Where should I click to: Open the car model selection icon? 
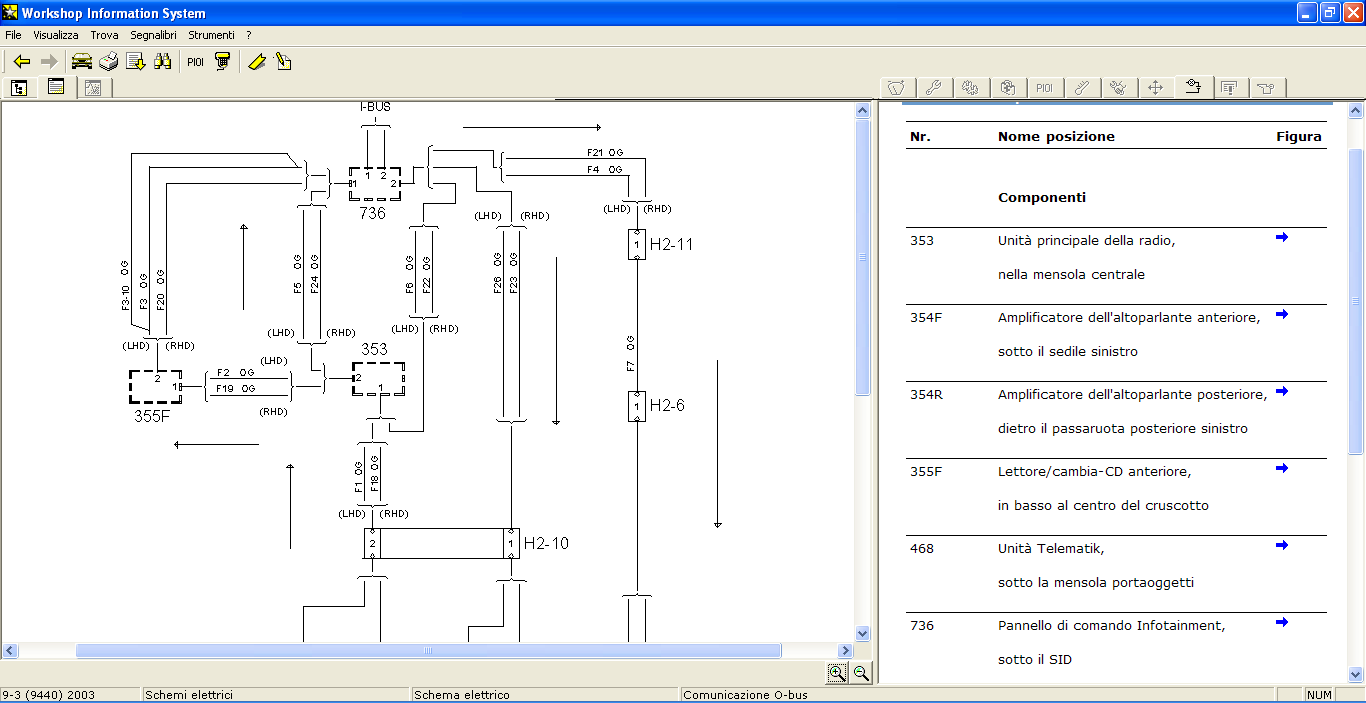[82, 62]
